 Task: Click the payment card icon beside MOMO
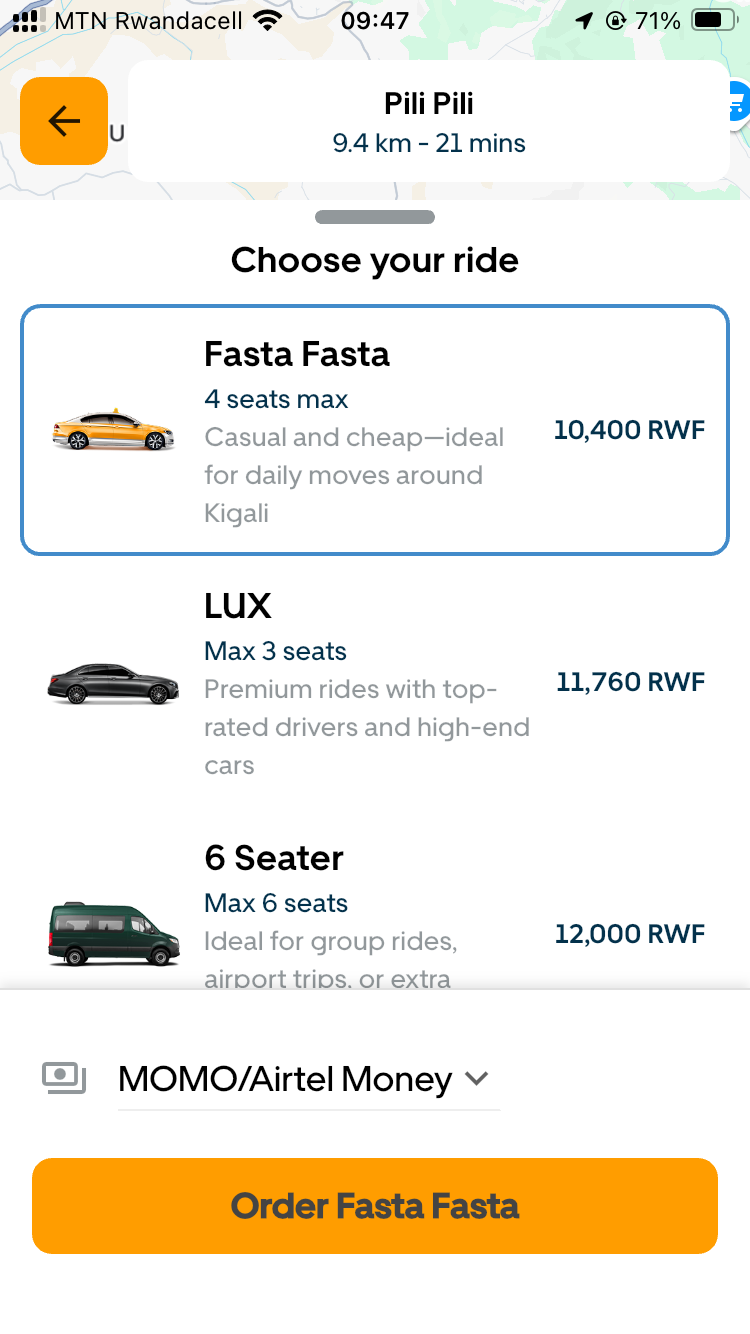[63, 1078]
